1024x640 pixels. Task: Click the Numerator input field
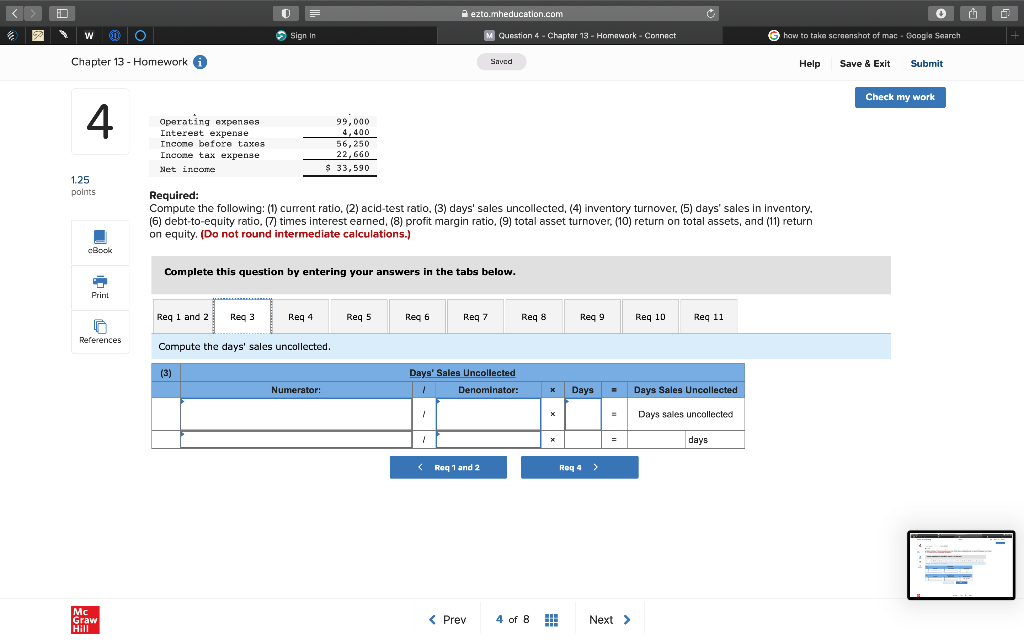[x=295, y=413]
